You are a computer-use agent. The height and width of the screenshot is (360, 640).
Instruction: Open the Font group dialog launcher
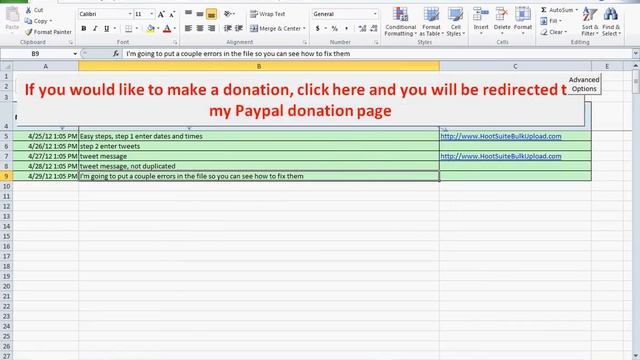pos(175,42)
